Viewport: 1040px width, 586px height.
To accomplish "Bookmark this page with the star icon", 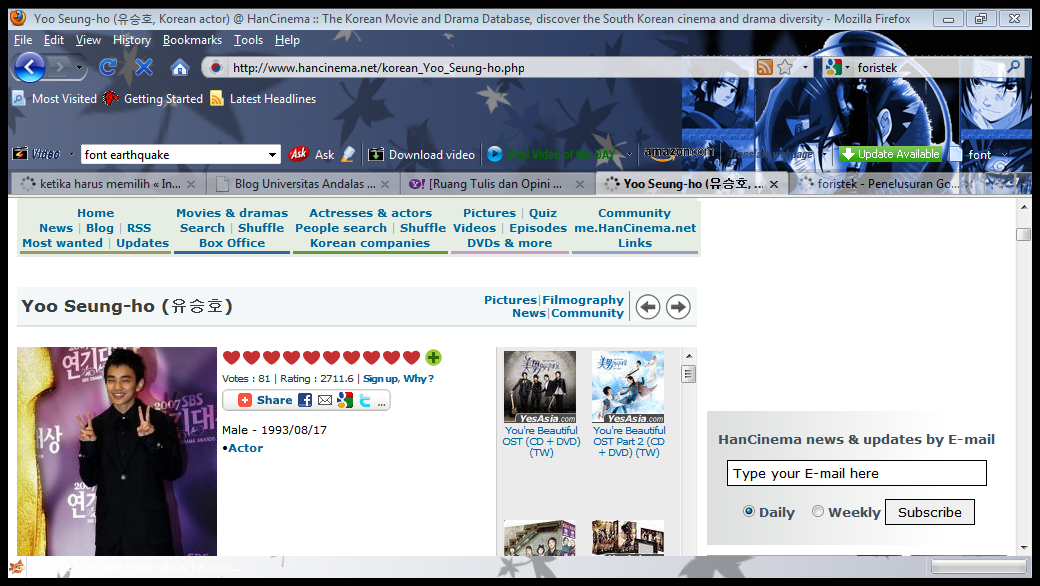I will tap(785, 67).
